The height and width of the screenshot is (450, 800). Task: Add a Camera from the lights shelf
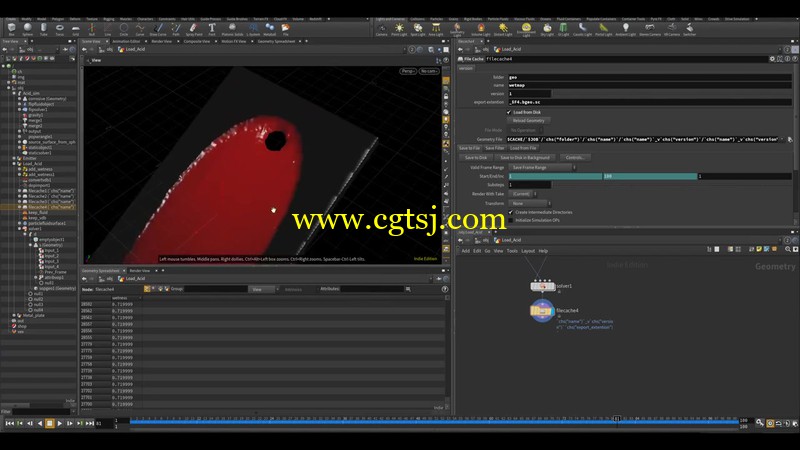[381, 30]
